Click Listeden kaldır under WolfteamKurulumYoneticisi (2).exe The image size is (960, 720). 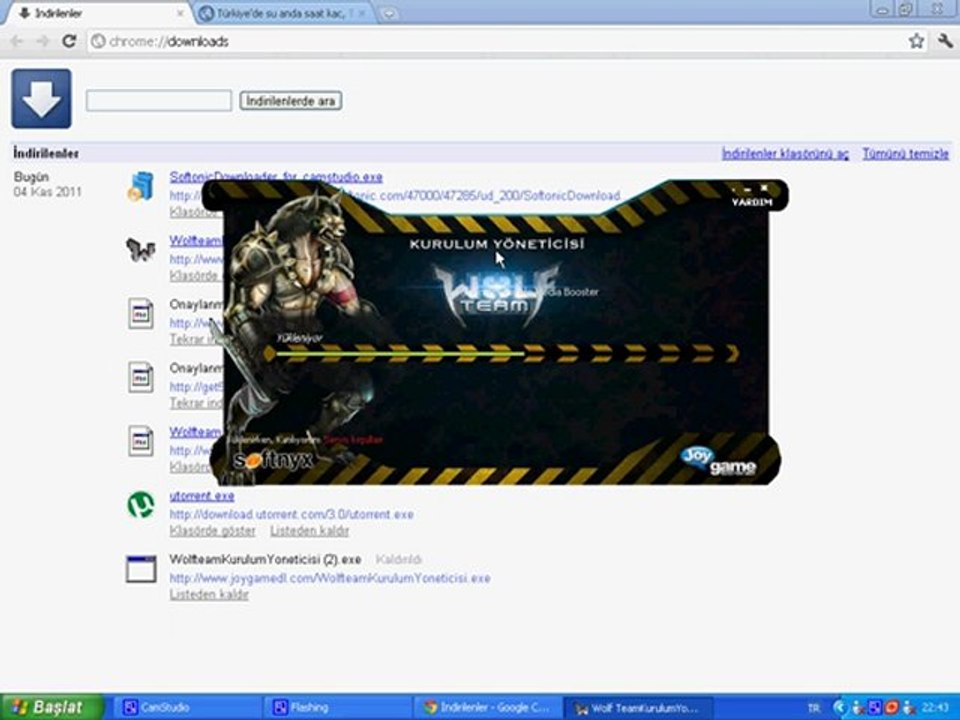point(209,594)
